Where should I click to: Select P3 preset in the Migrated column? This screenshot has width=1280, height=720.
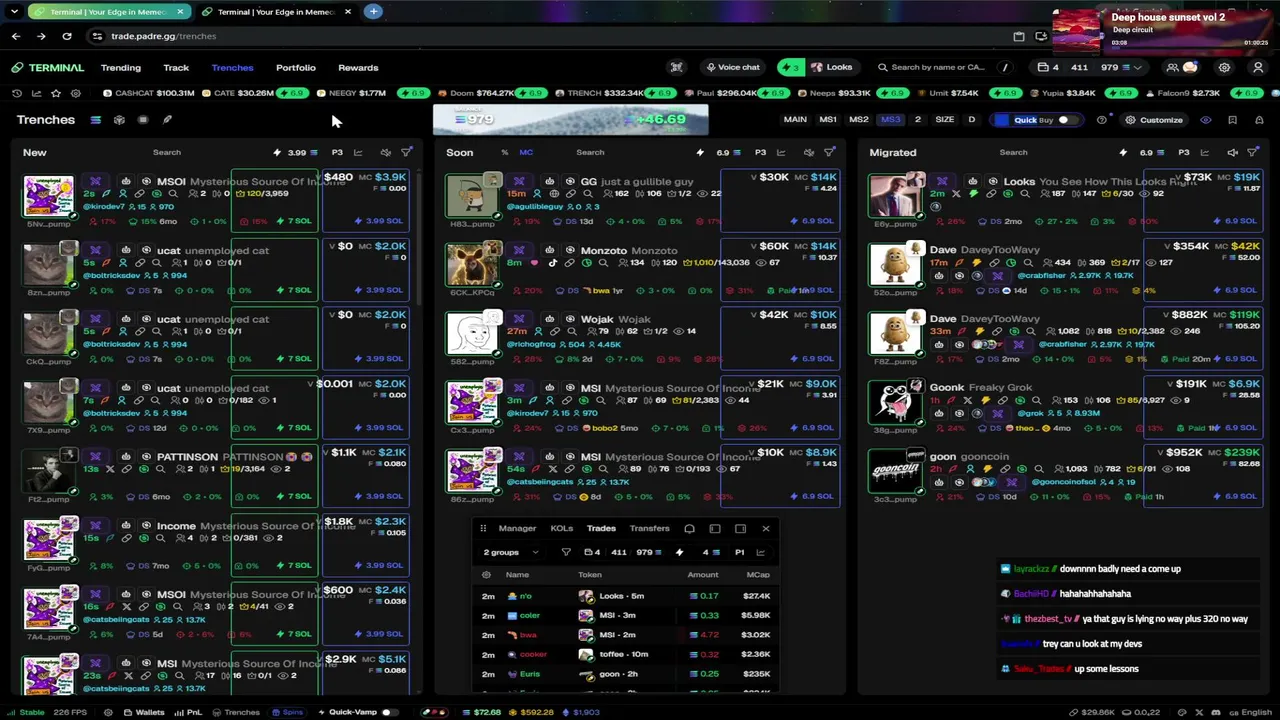1184,153
